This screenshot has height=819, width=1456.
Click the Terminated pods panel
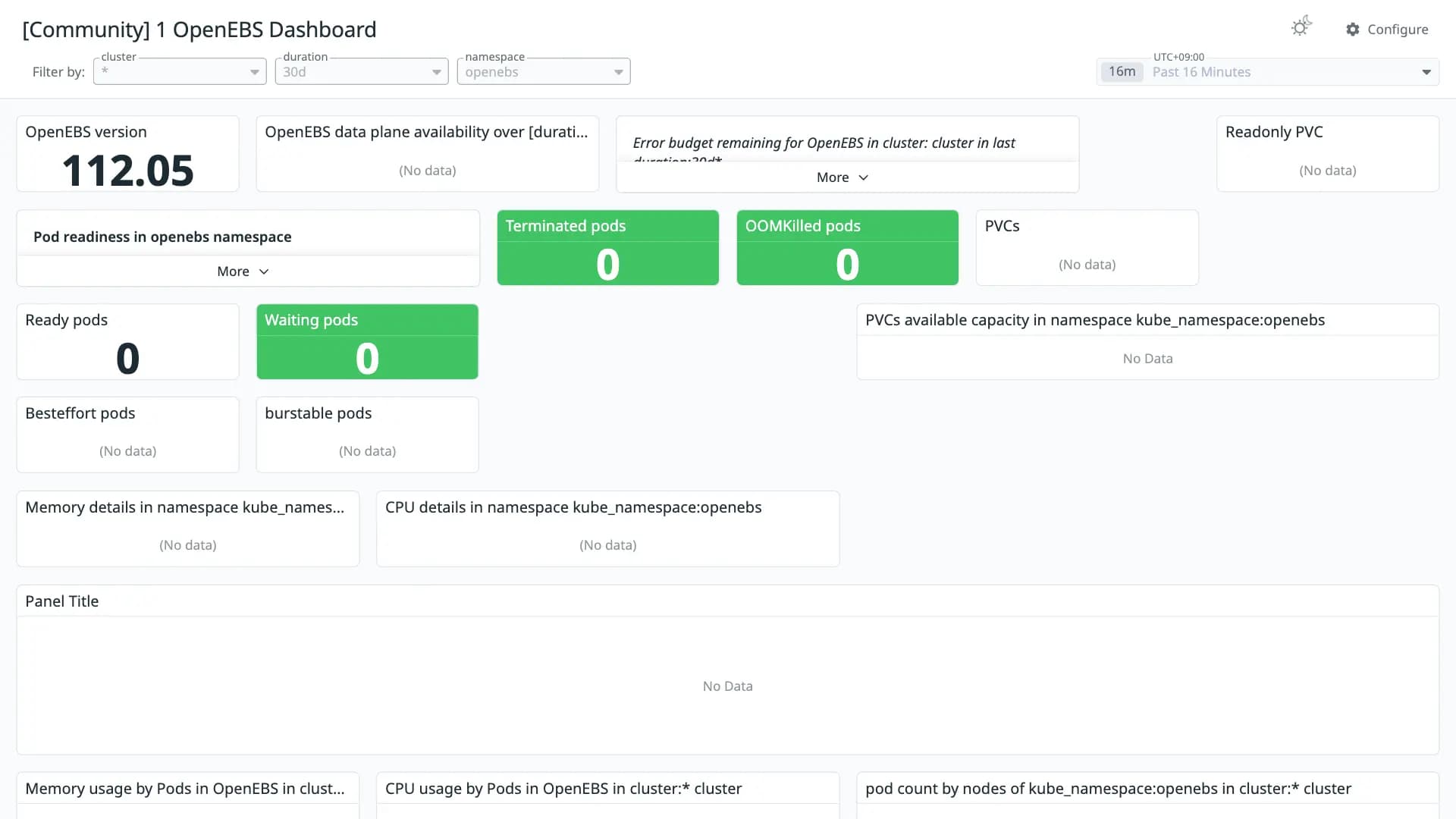point(607,247)
